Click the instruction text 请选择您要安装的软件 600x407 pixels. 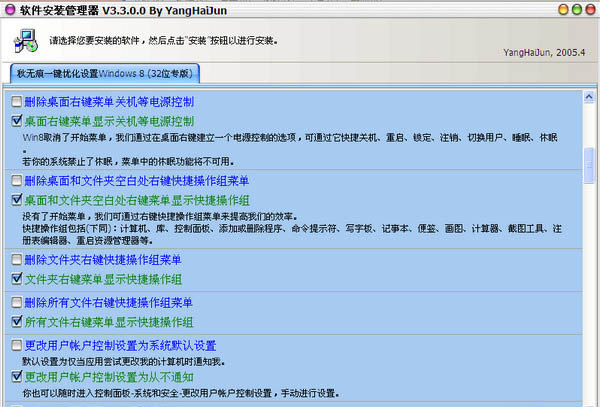point(163,40)
